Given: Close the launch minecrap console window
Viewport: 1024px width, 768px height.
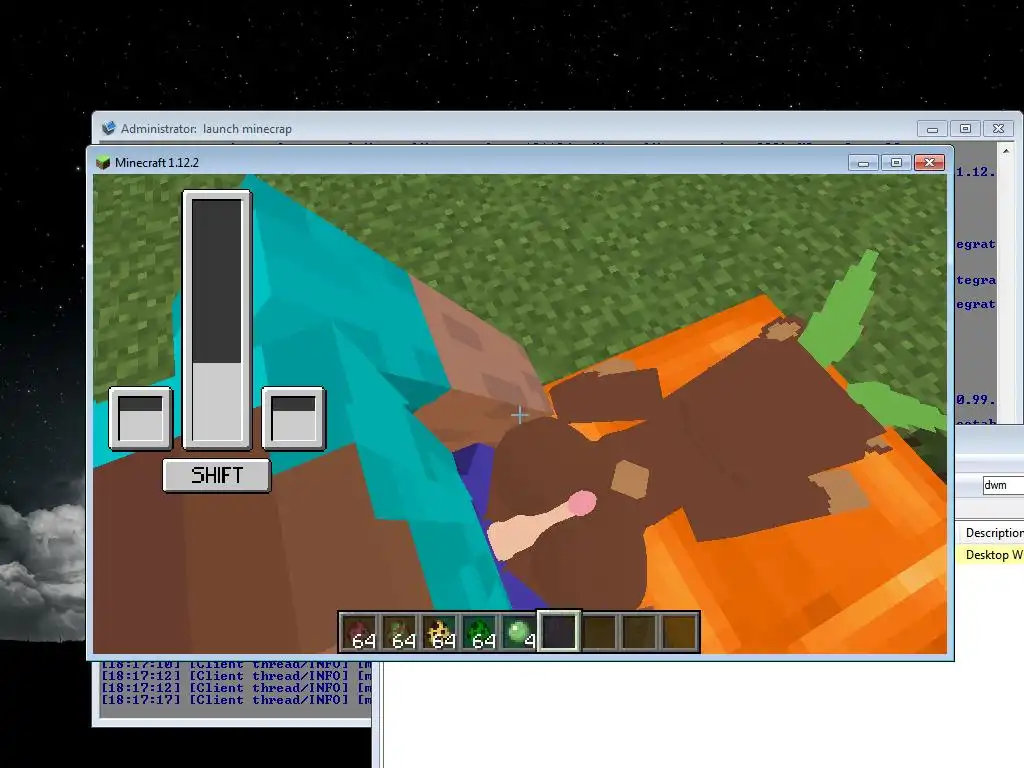Looking at the screenshot, I should [999, 129].
